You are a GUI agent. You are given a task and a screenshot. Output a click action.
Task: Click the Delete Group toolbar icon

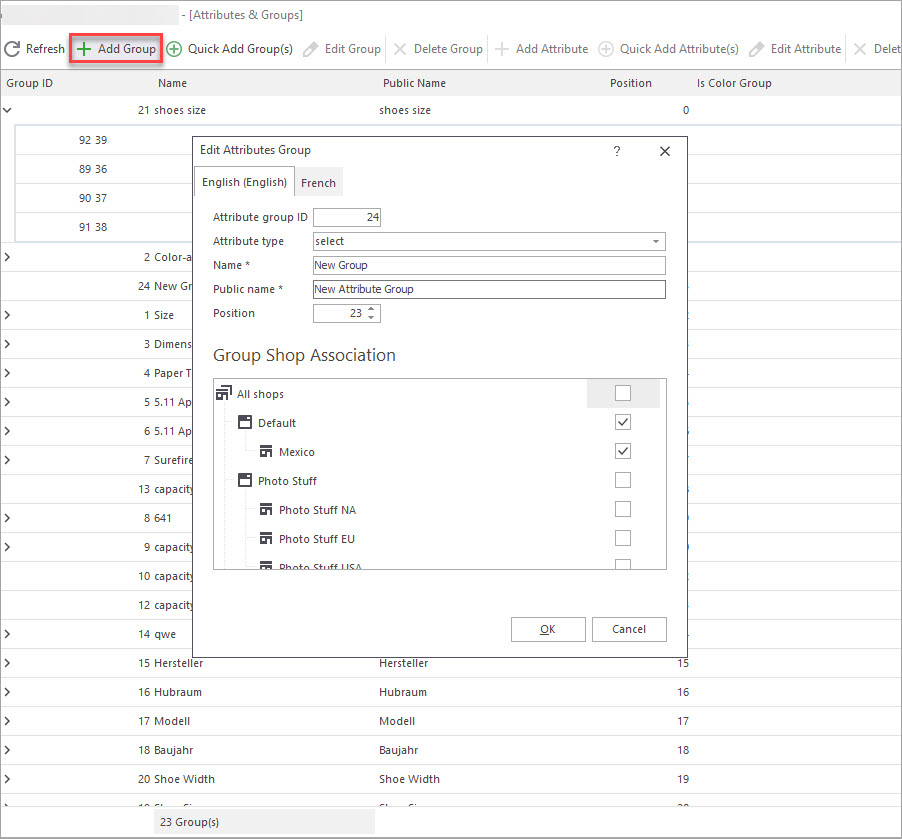click(x=400, y=49)
